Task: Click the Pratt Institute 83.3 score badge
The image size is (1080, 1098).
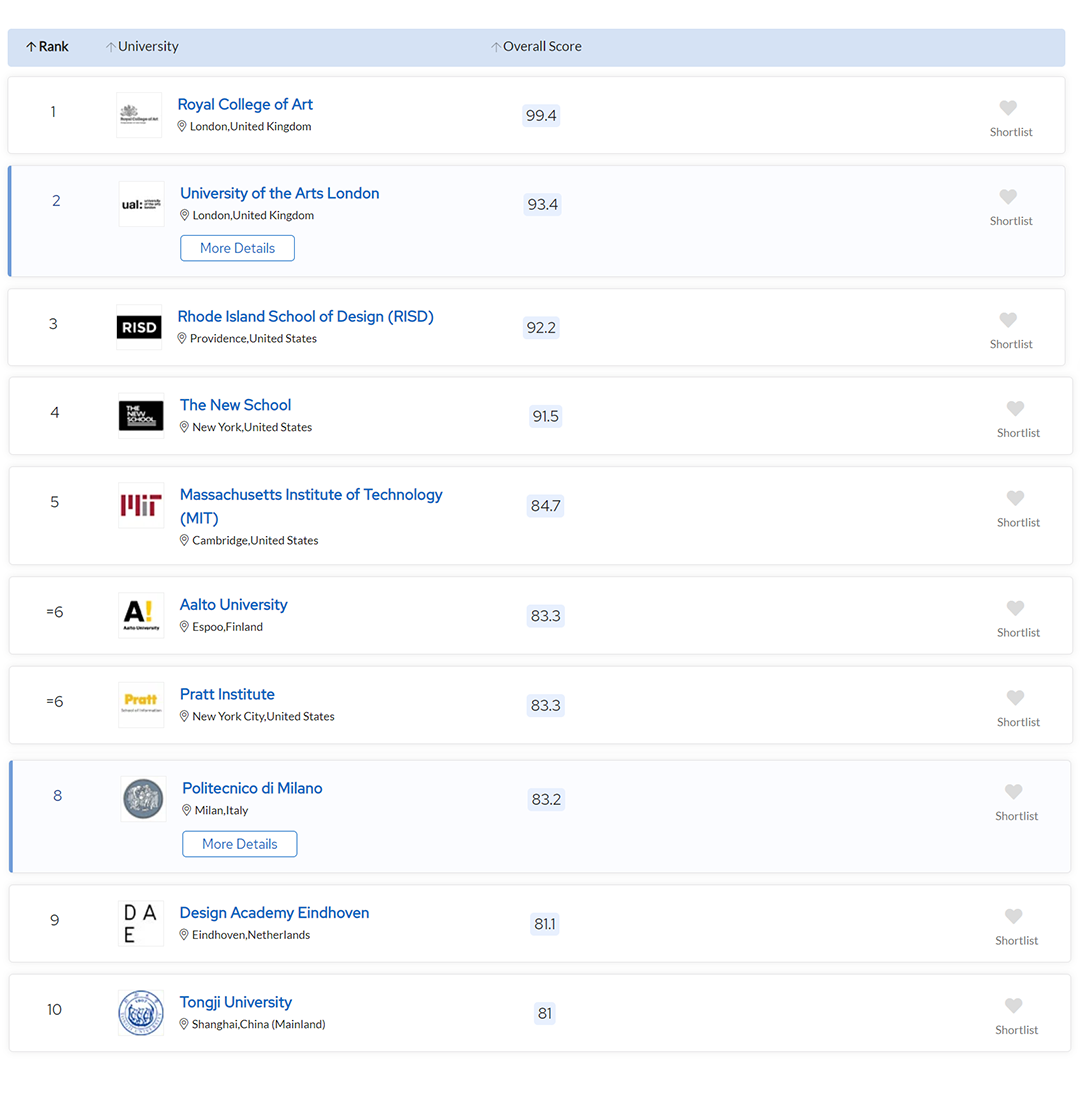Action: point(545,706)
